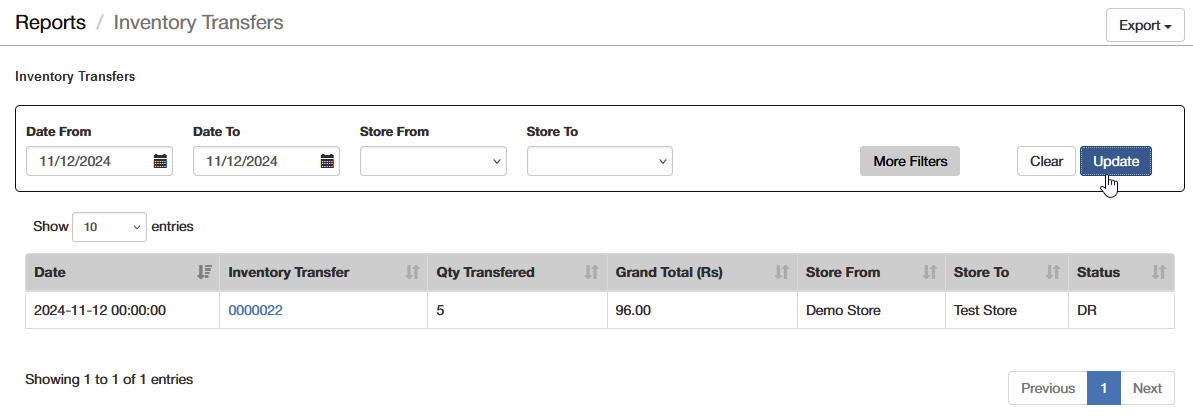Screen dimensions: 1193x417
Task: Open the Export dropdown menu
Action: click(1145, 26)
